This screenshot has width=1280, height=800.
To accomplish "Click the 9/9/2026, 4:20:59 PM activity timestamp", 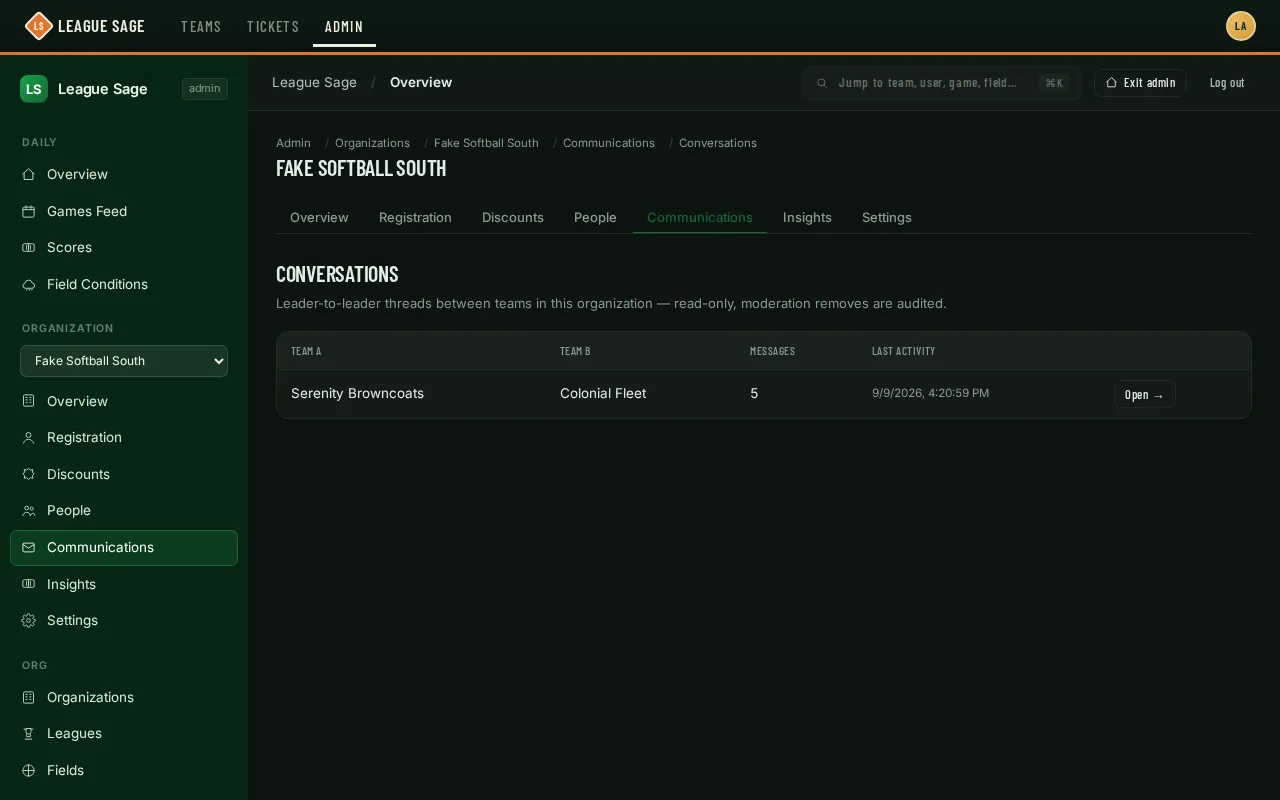I will click(930, 394).
